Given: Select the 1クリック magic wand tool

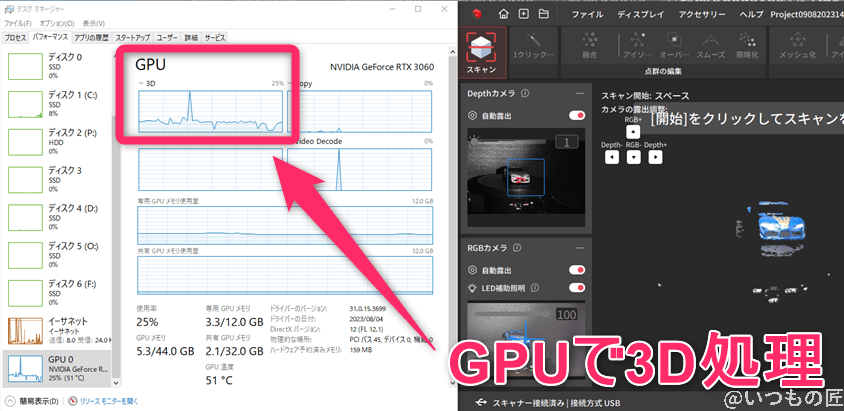Looking at the screenshot, I should [533, 46].
